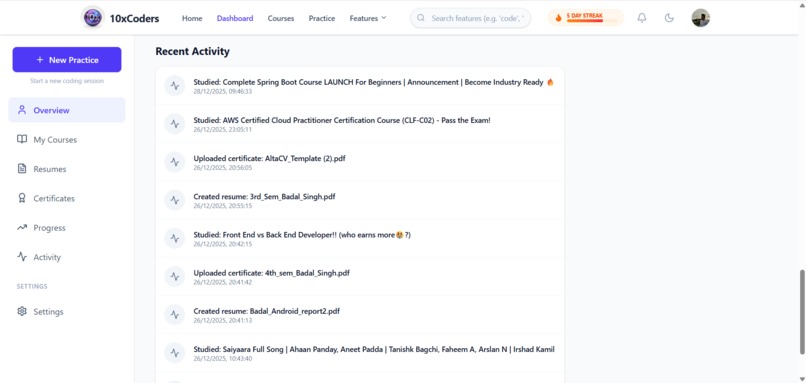Click the Progress trend arrow icon
Viewport: 806px width, 383px height.
click(22, 227)
